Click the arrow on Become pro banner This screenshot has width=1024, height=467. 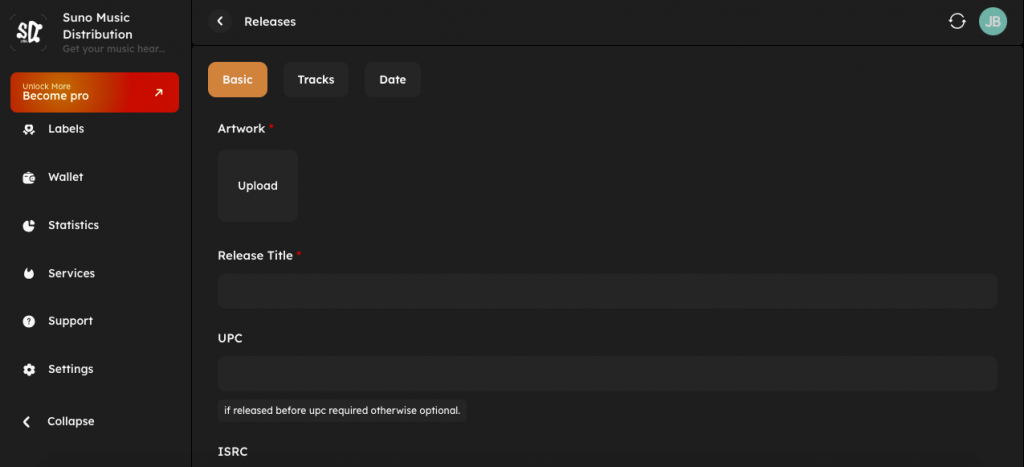(x=158, y=93)
